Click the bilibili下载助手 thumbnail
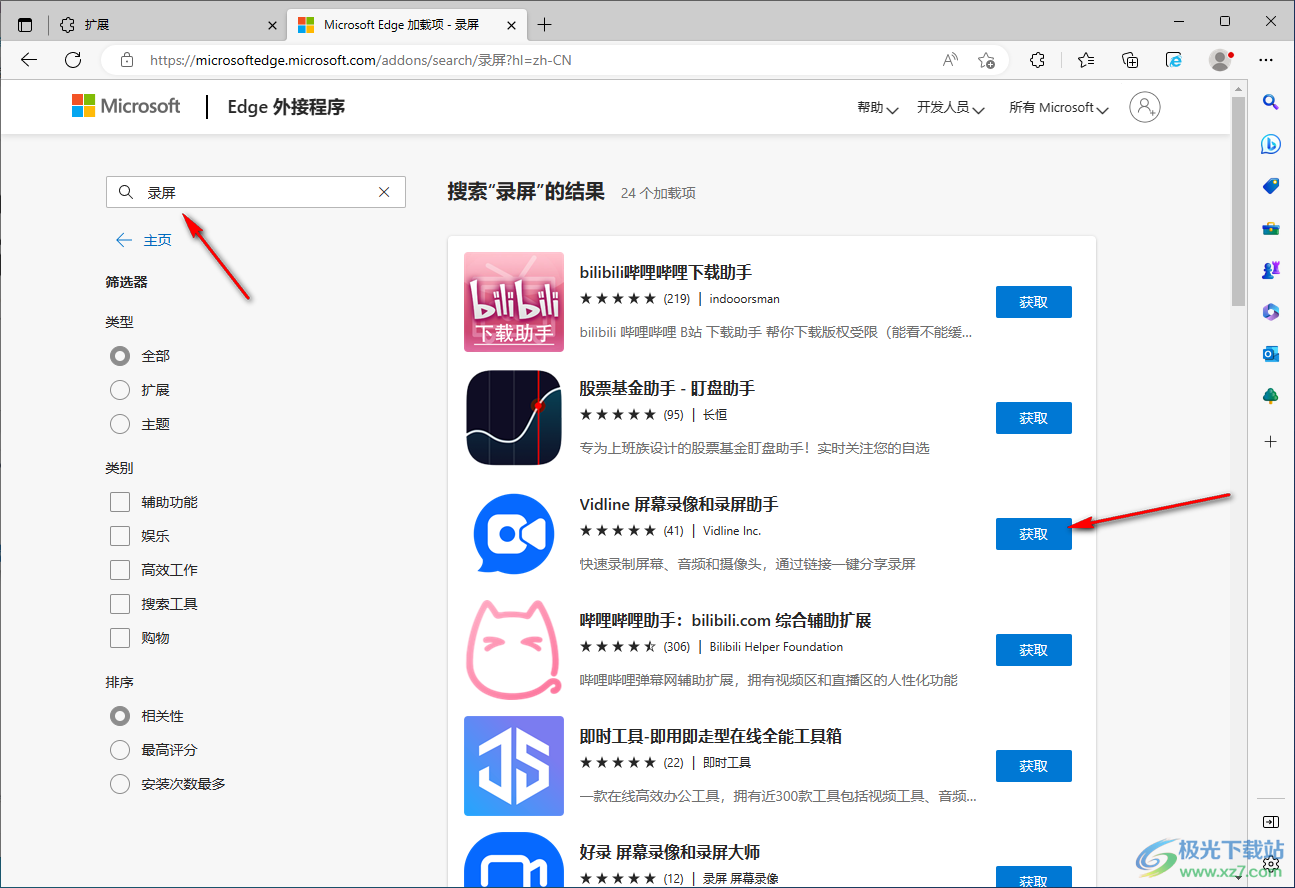1295x888 pixels. pyautogui.click(x=514, y=302)
